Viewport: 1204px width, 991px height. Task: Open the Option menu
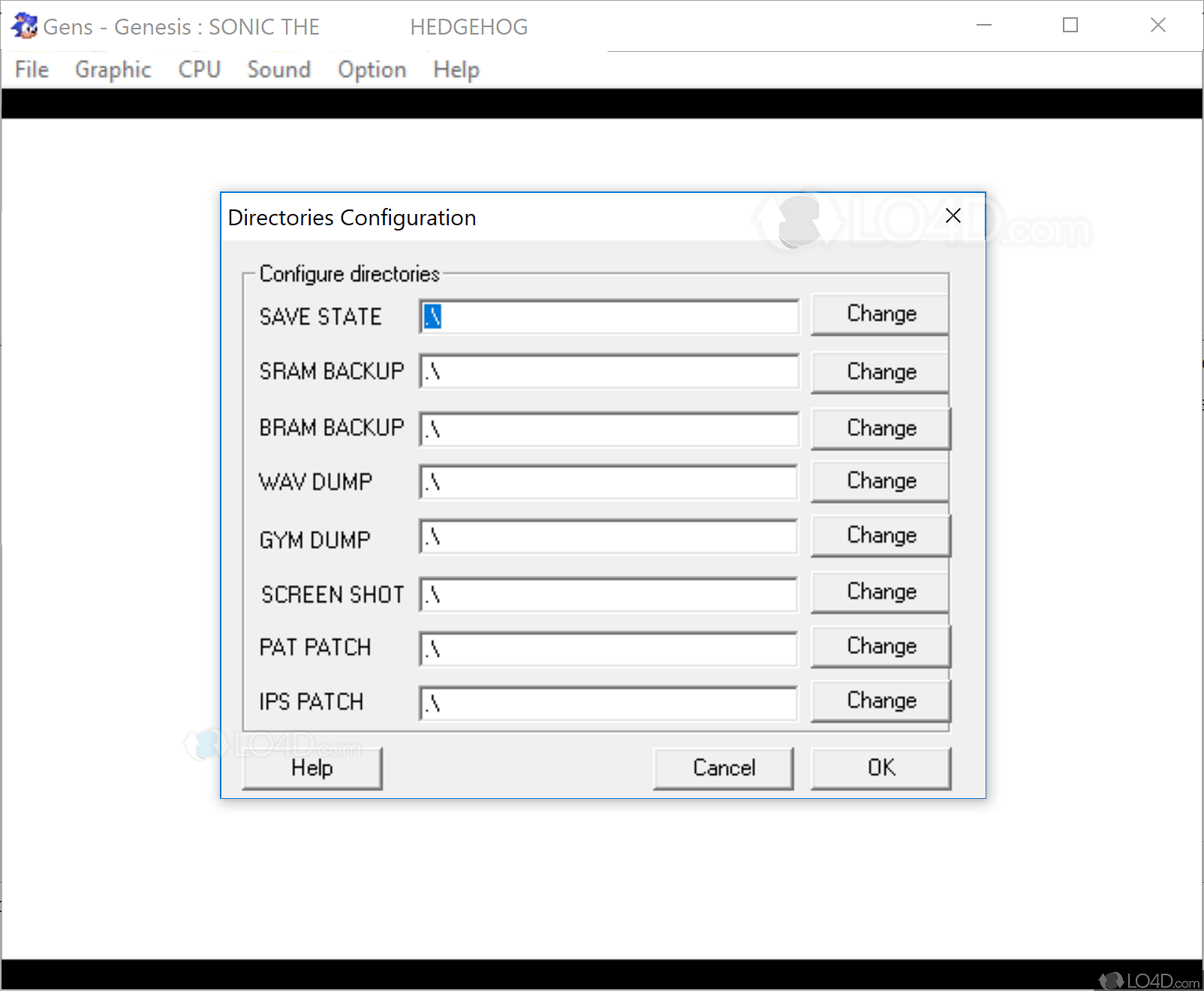[x=372, y=70]
